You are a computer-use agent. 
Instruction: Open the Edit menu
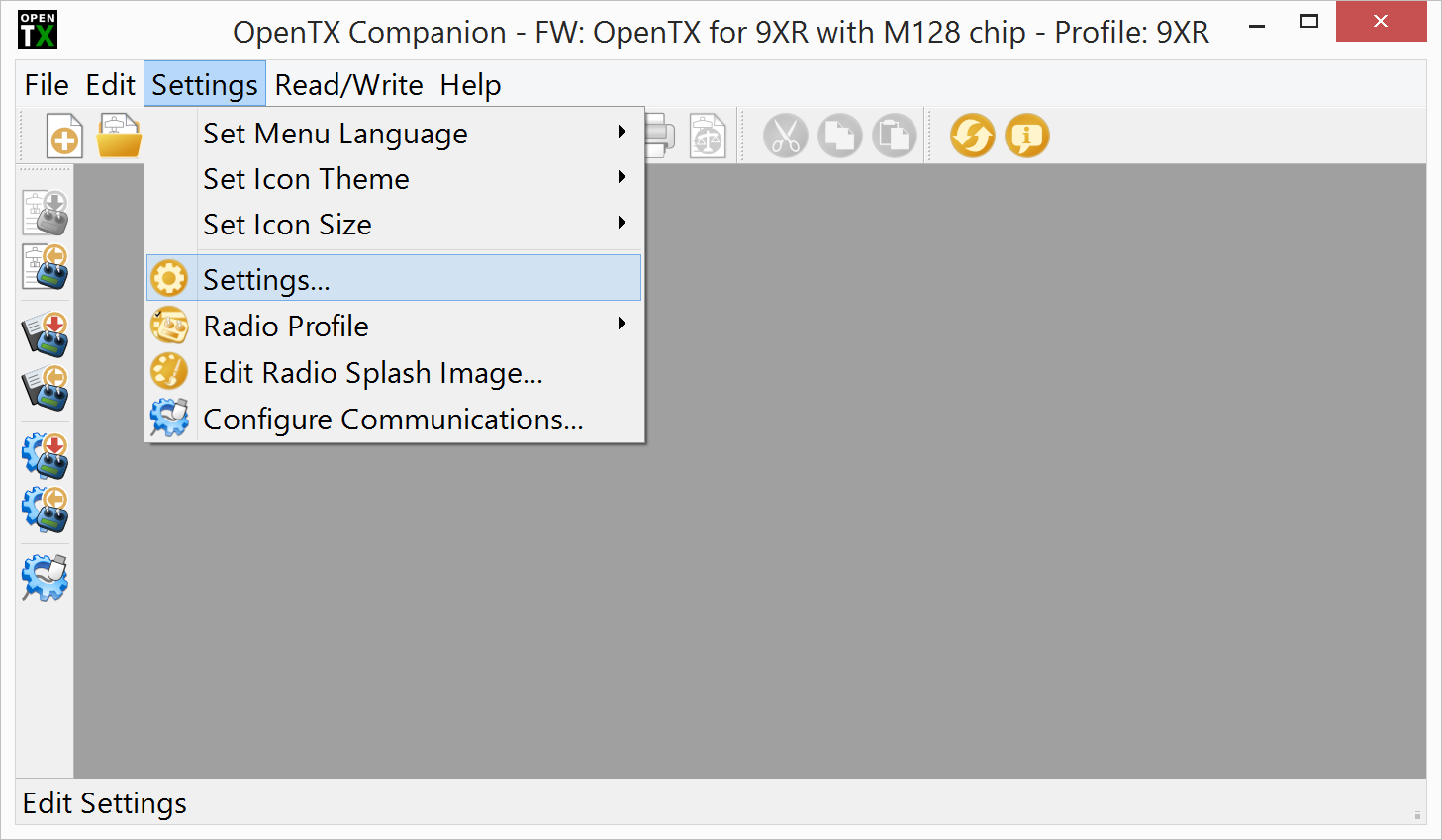coord(110,85)
